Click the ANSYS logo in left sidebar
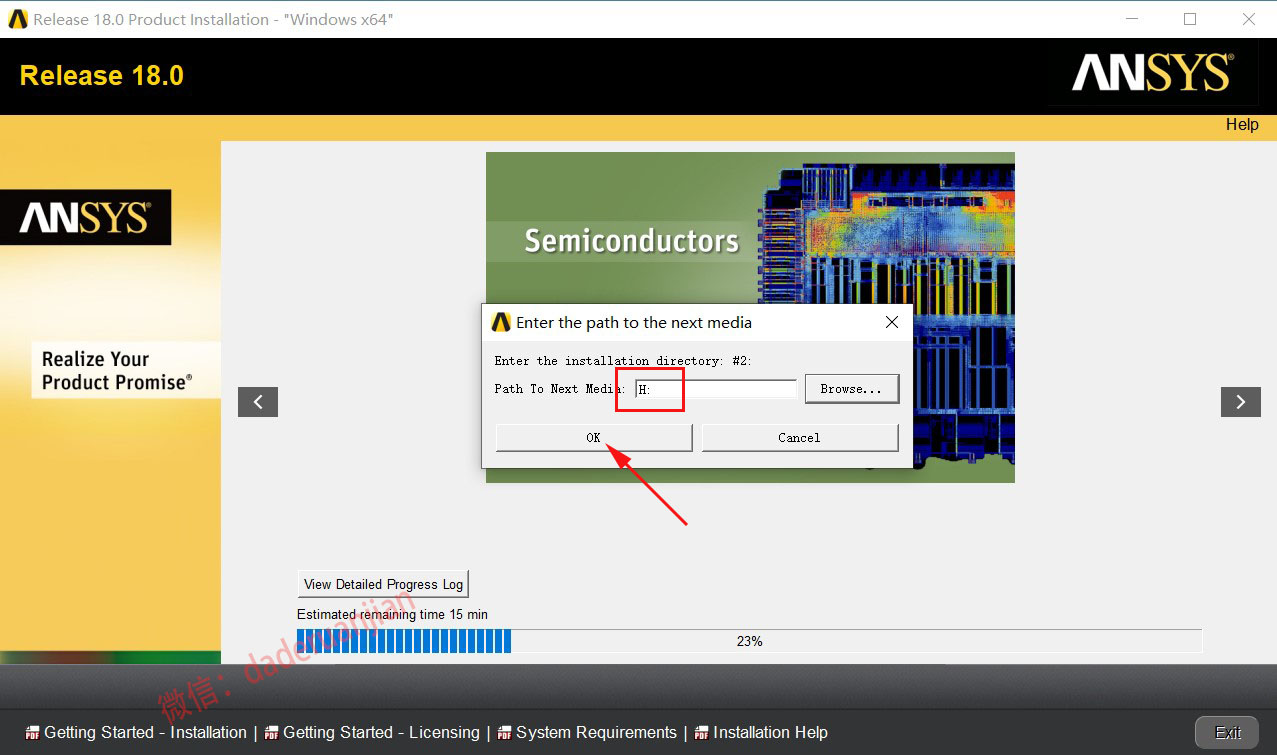1277x755 pixels. pos(85,217)
